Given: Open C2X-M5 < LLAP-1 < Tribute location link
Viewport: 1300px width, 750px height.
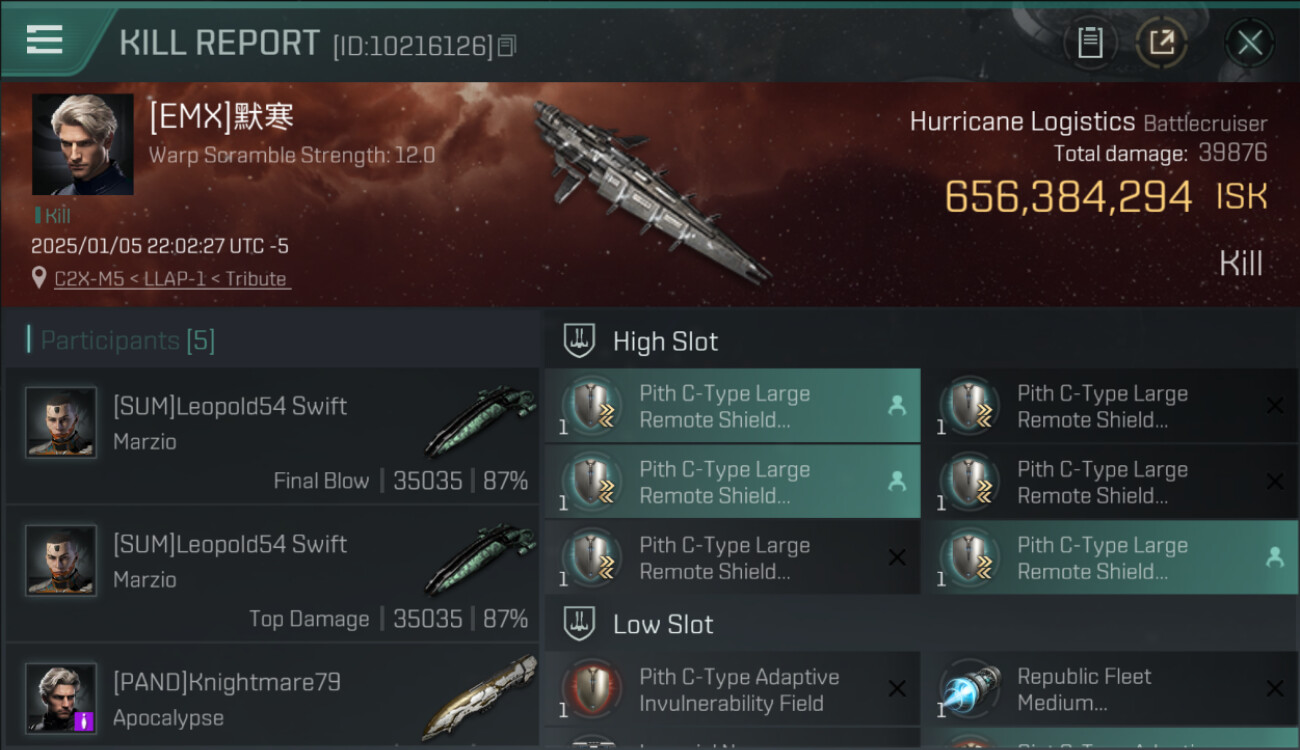Looking at the screenshot, I should tap(172, 279).
